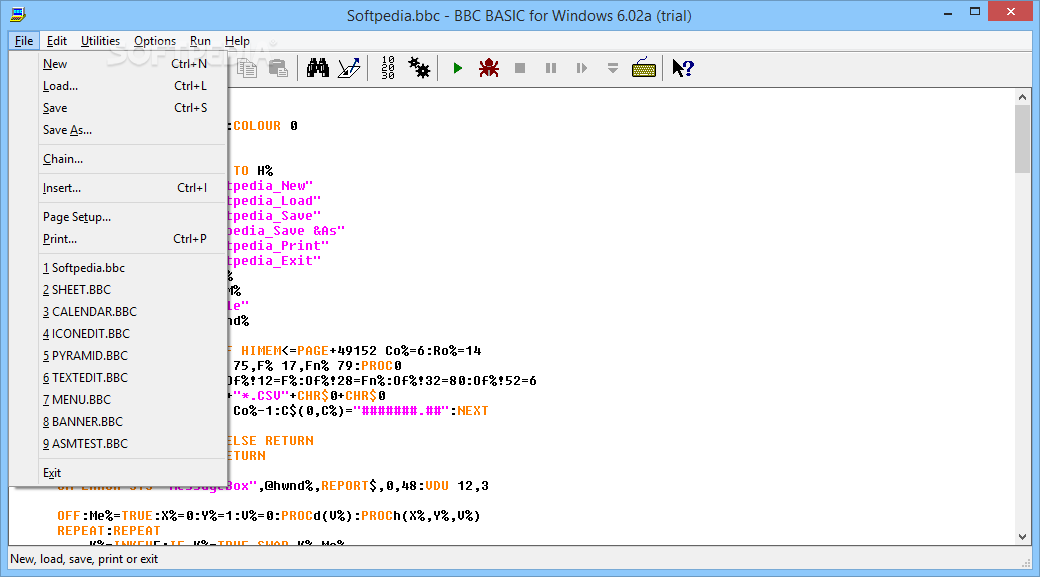
Task: Choose New from the File menu
Action: (x=125, y=64)
